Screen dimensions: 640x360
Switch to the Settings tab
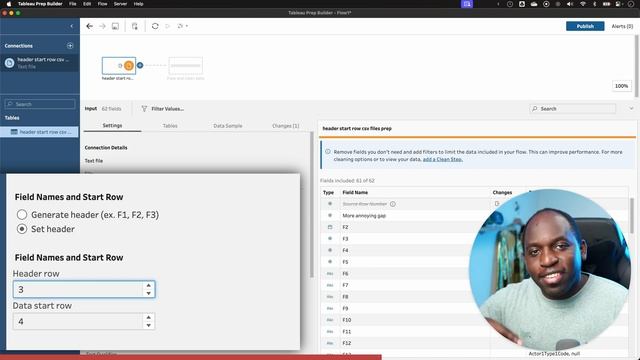pos(112,126)
